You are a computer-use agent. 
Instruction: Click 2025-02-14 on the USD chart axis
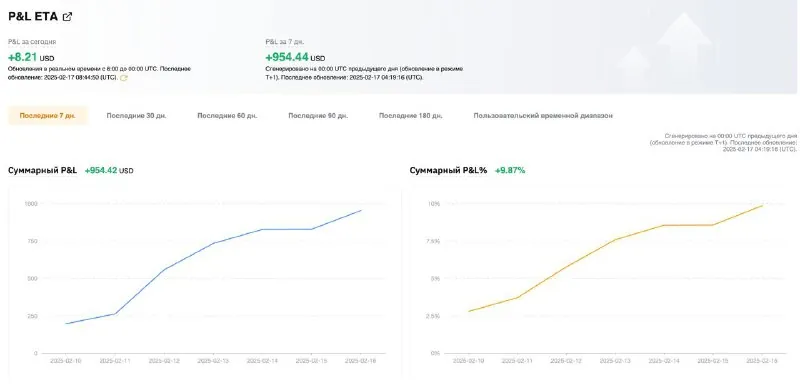click(x=262, y=361)
